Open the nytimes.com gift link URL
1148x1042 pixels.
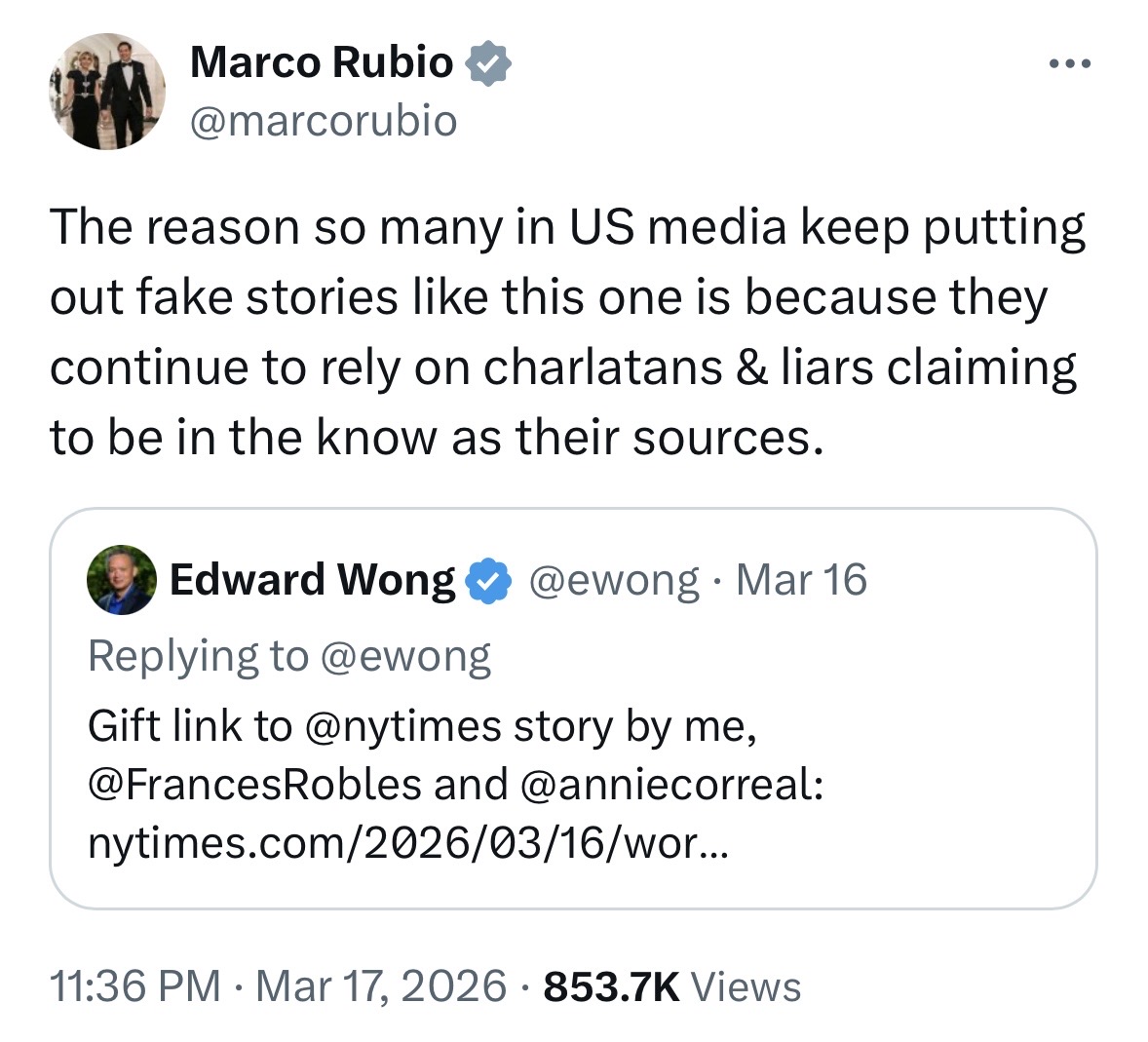pos(407,843)
